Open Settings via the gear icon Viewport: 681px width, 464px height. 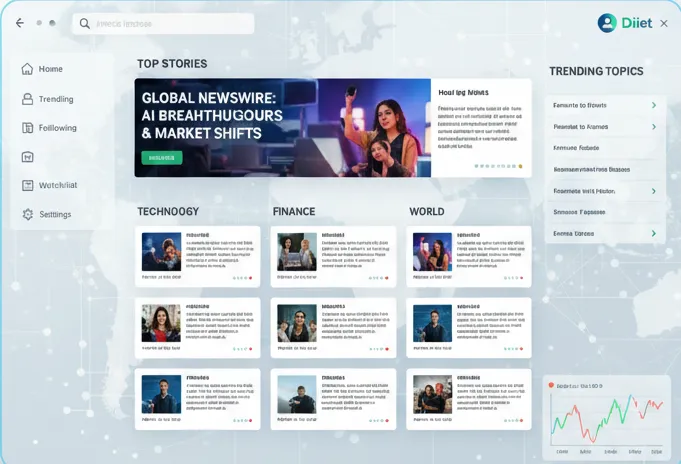pyautogui.click(x=28, y=214)
